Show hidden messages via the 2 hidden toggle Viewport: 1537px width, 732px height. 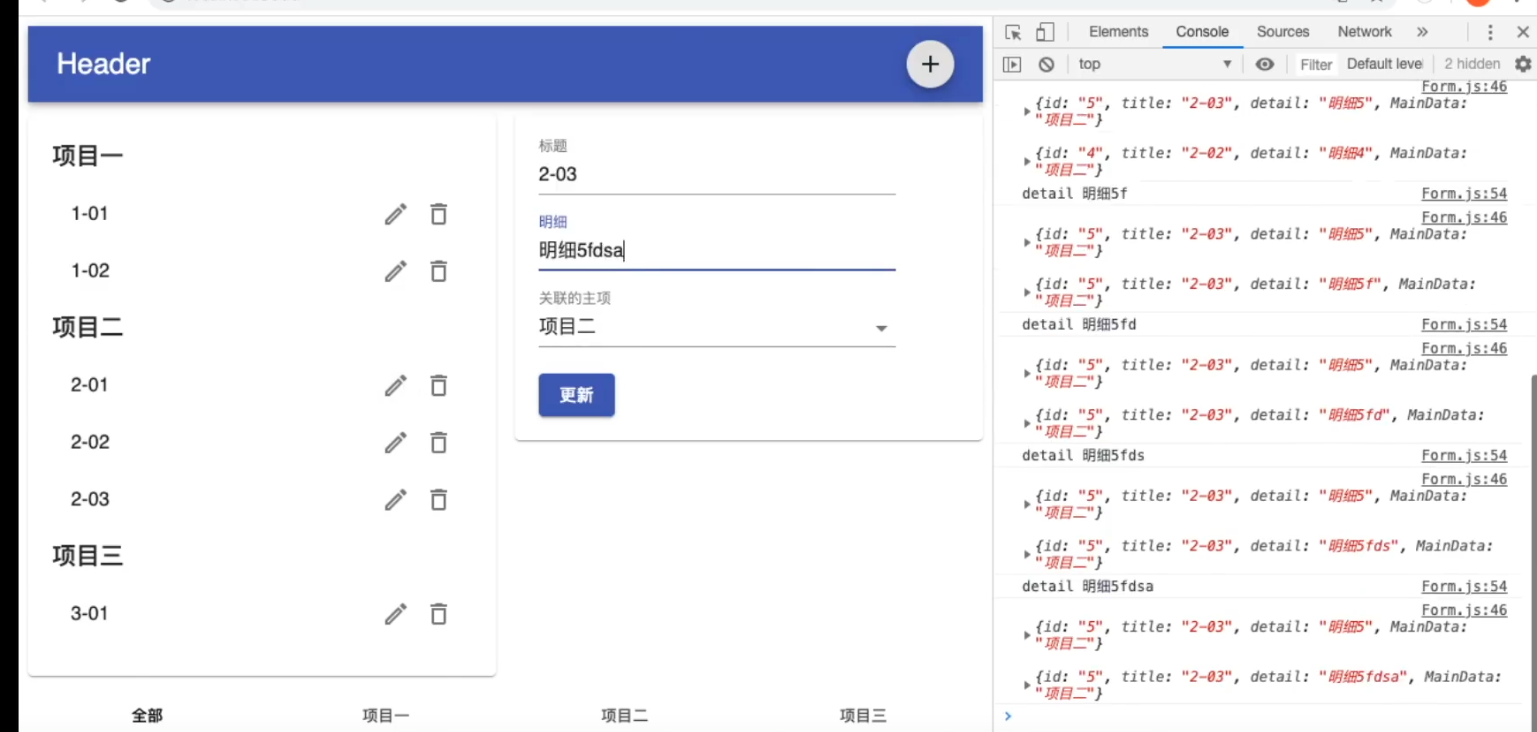pos(1471,64)
